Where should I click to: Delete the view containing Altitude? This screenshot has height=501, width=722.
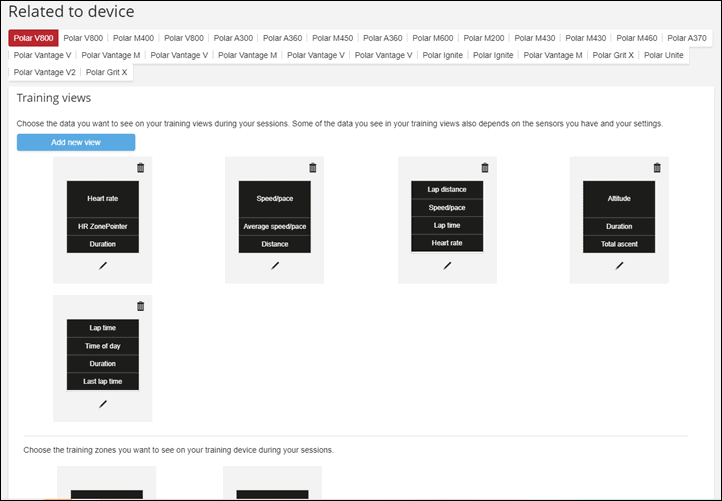click(657, 168)
